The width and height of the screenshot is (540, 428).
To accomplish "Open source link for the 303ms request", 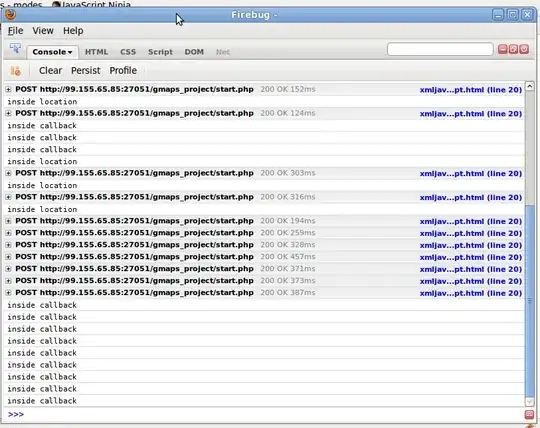I will (471, 174).
